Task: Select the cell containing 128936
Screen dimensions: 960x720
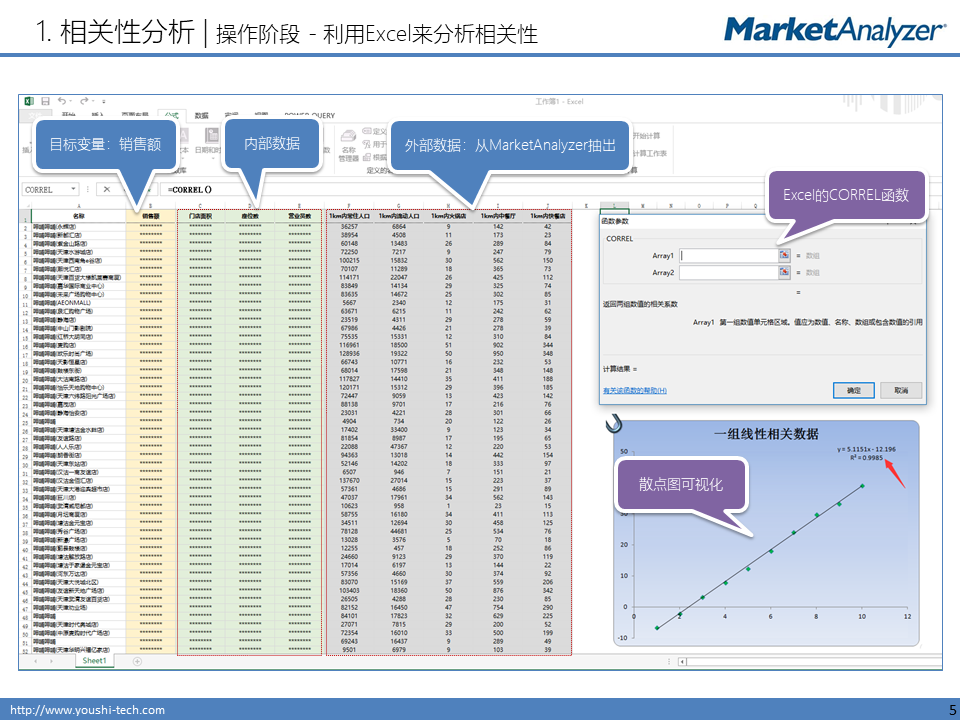Action: (x=349, y=354)
